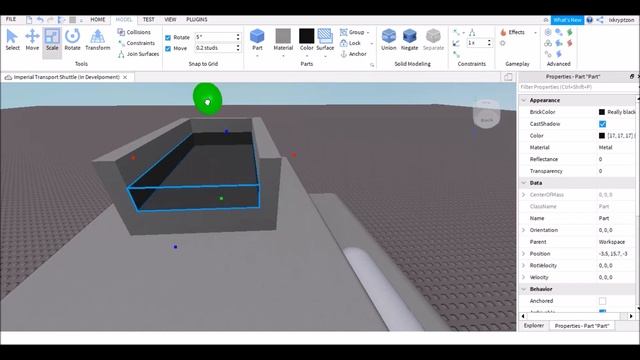Click the Filter Properties search field

576,87
